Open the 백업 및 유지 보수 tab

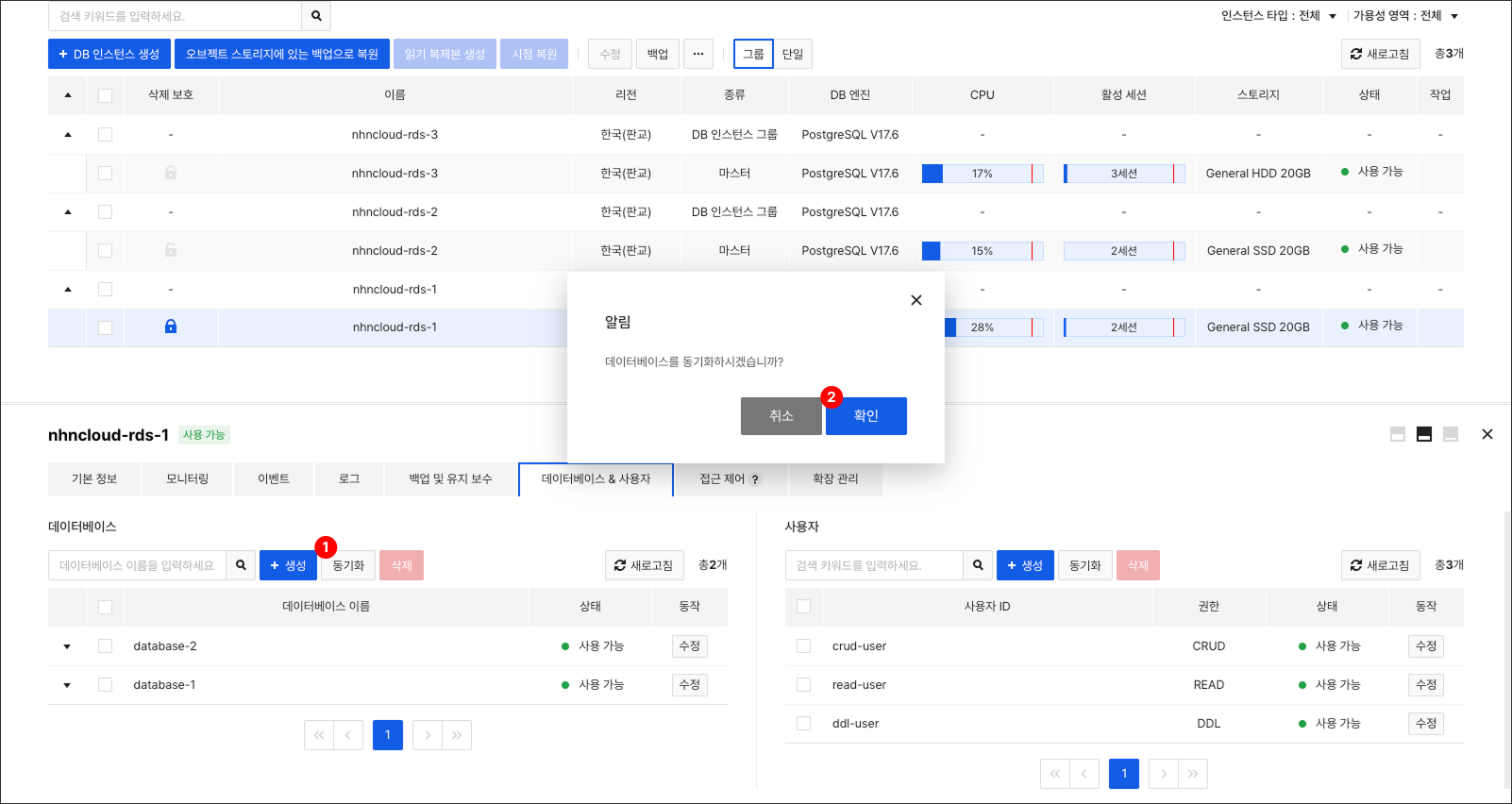point(450,479)
